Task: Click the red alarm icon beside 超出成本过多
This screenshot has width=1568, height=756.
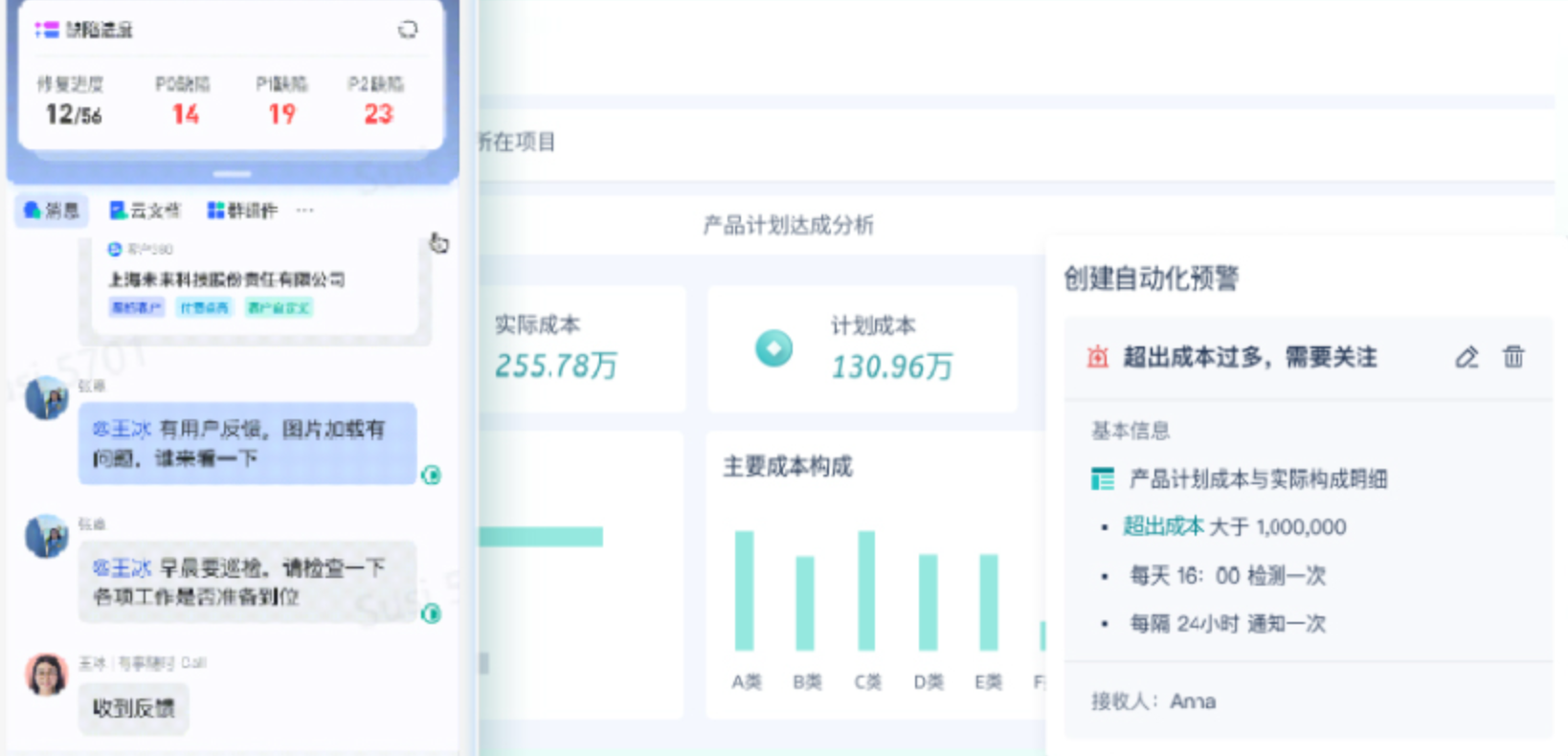Action: coord(1097,357)
